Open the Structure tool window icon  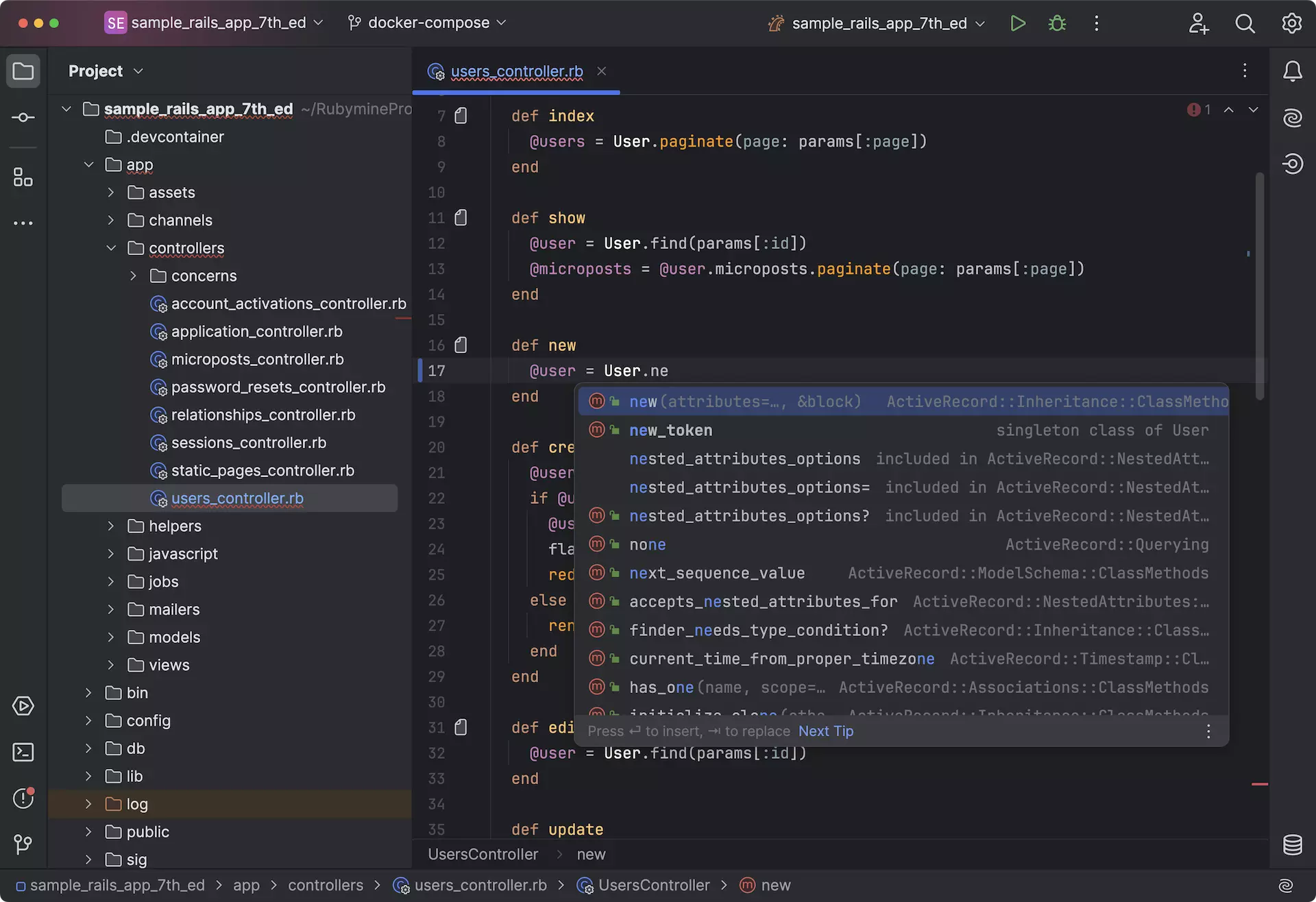coord(23,178)
